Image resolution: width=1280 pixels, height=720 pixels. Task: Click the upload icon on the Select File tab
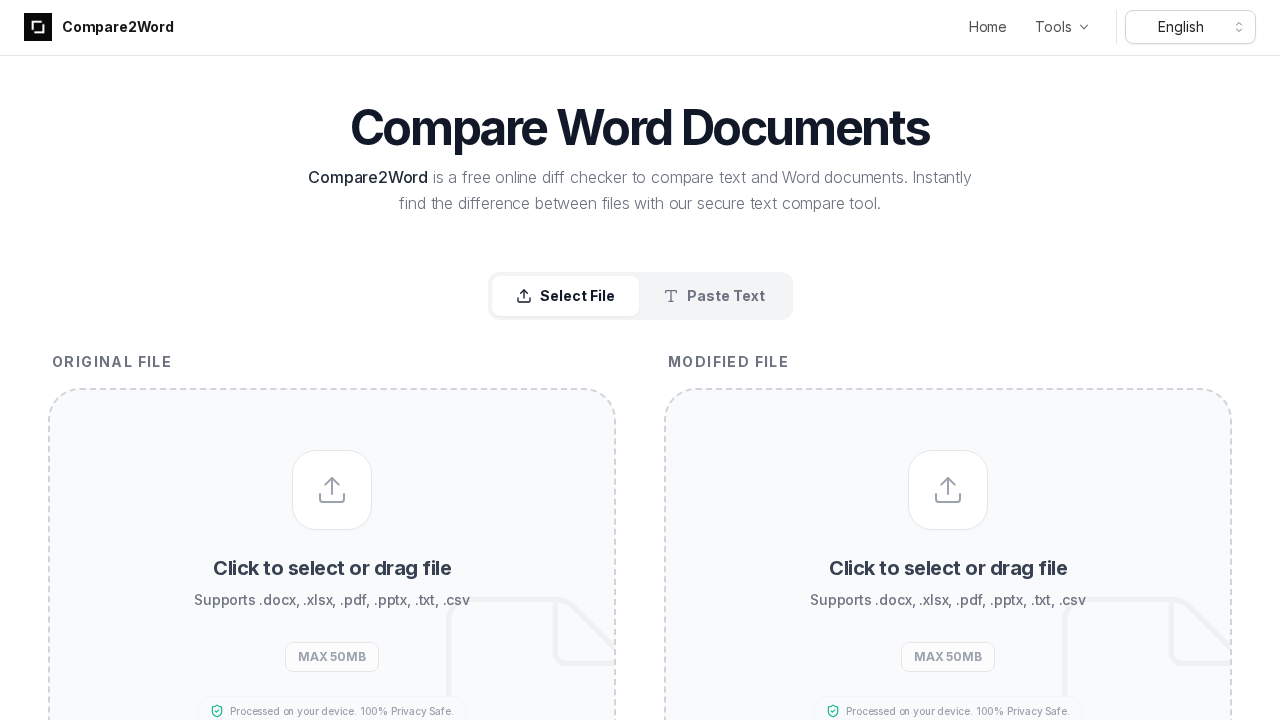point(524,296)
